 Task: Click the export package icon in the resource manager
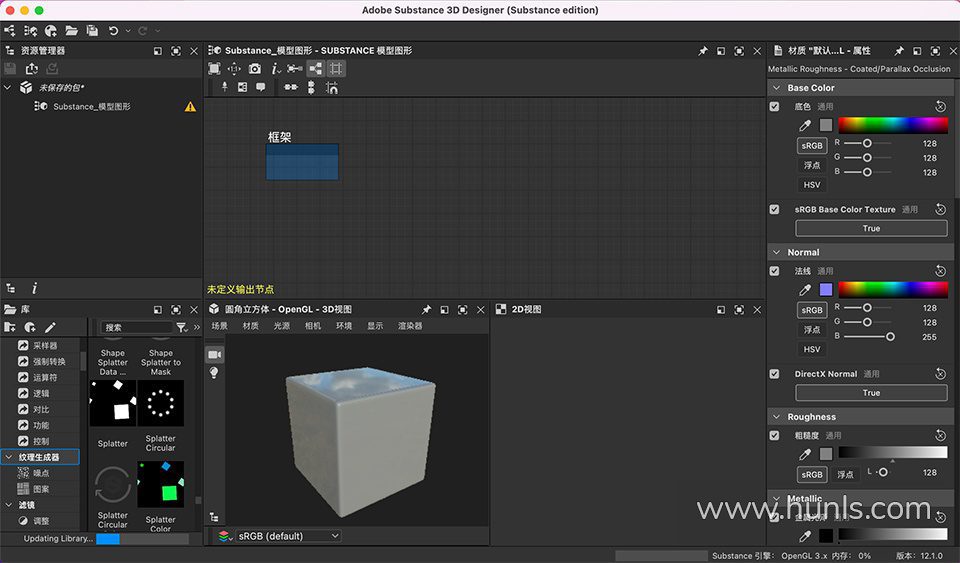(x=32, y=69)
